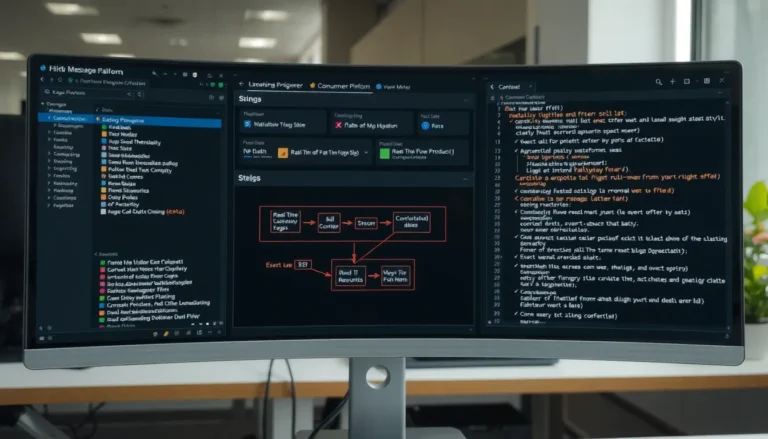
Task: Expand the "Fanks" tree node arrow
Action: 49,140
